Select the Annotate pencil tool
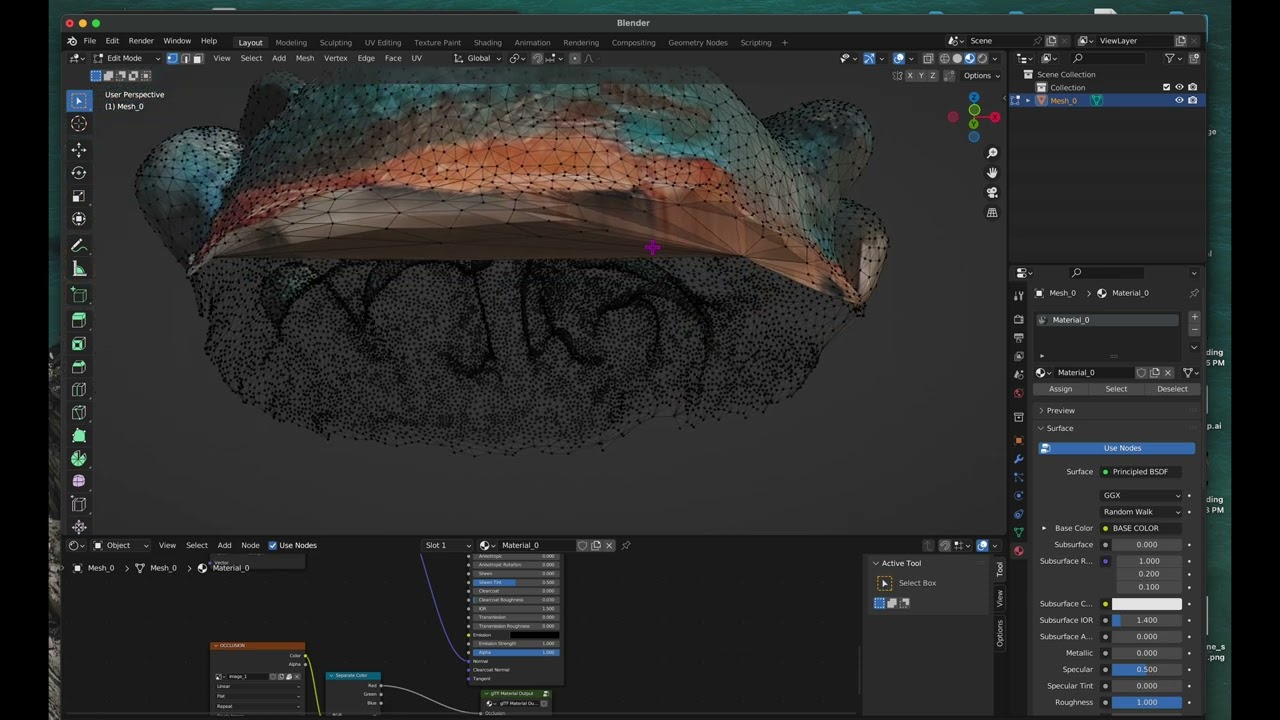The width and height of the screenshot is (1280, 720). pos(79,246)
